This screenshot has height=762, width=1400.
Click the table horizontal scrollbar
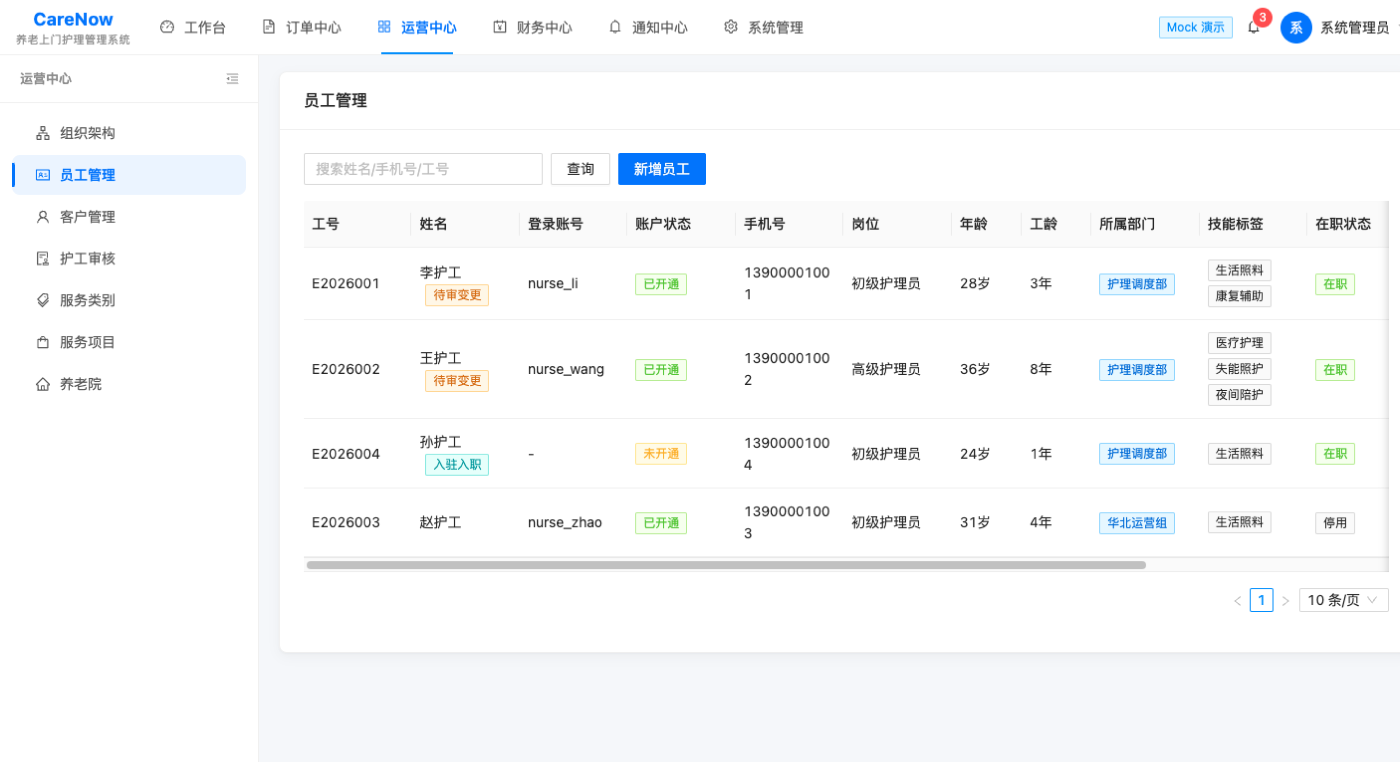pyautogui.click(x=726, y=565)
